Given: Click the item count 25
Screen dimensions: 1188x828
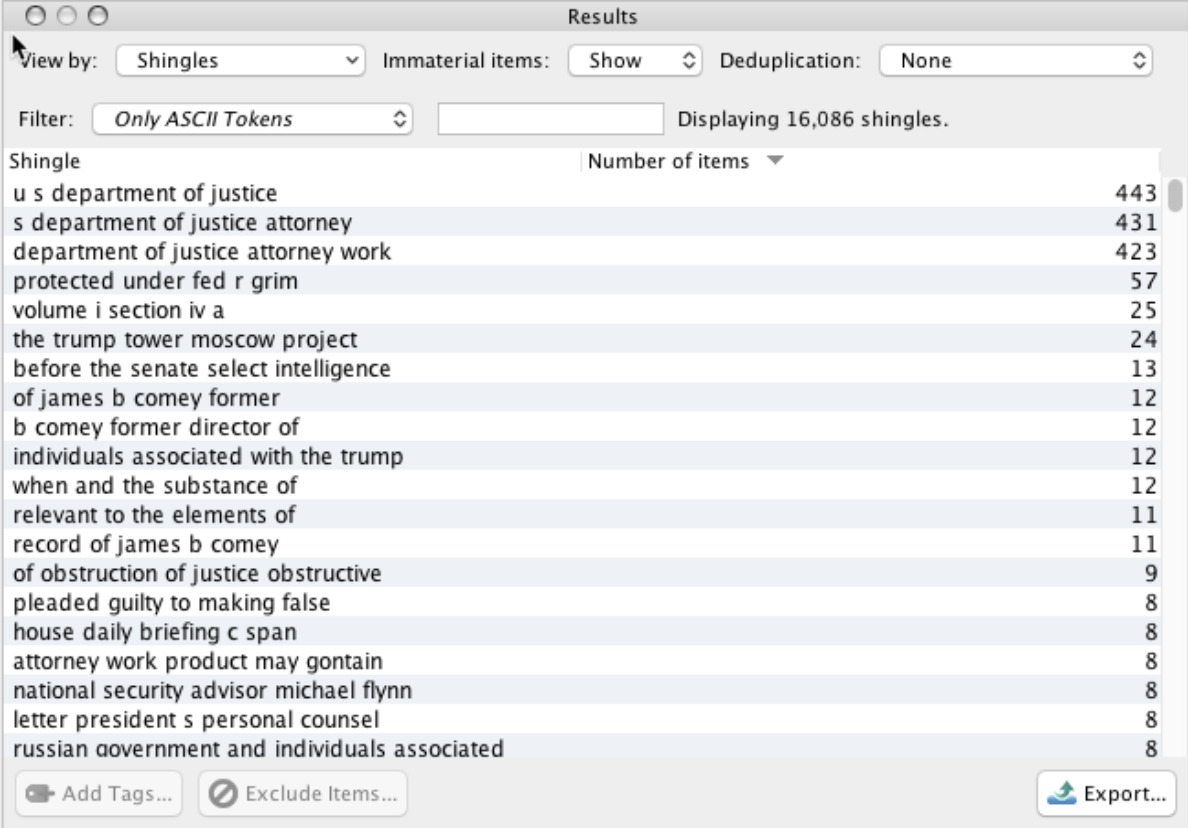Looking at the screenshot, I should (1143, 310).
